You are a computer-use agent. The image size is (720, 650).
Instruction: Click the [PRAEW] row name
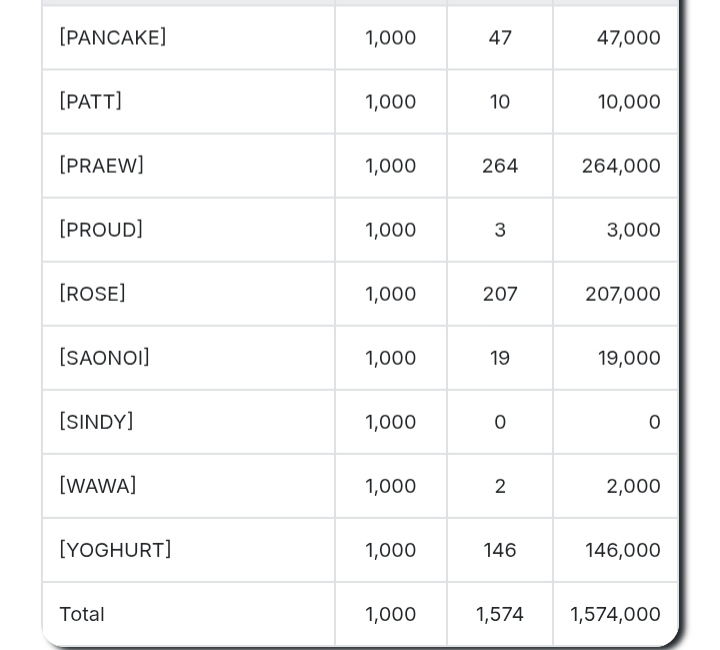[x=102, y=166]
